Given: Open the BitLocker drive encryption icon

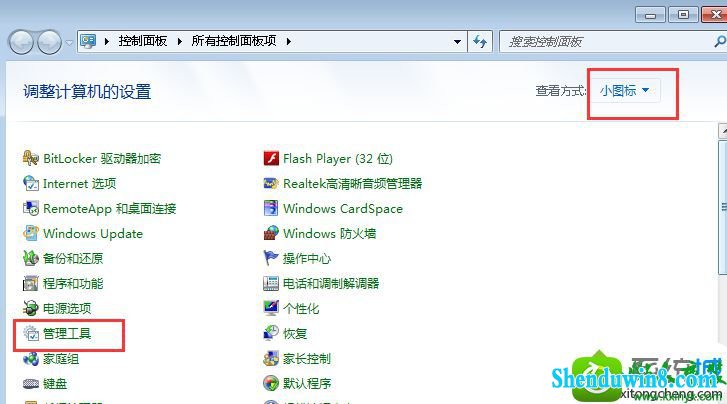Looking at the screenshot, I should coord(31,158).
